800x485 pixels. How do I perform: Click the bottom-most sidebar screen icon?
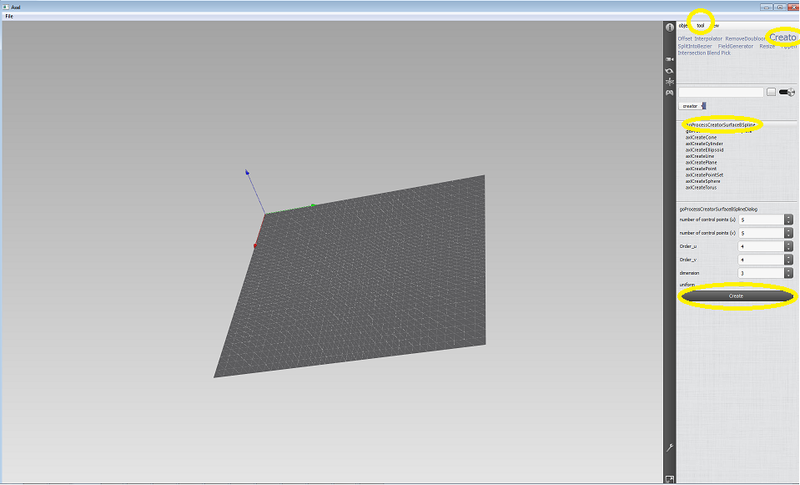tap(670, 479)
